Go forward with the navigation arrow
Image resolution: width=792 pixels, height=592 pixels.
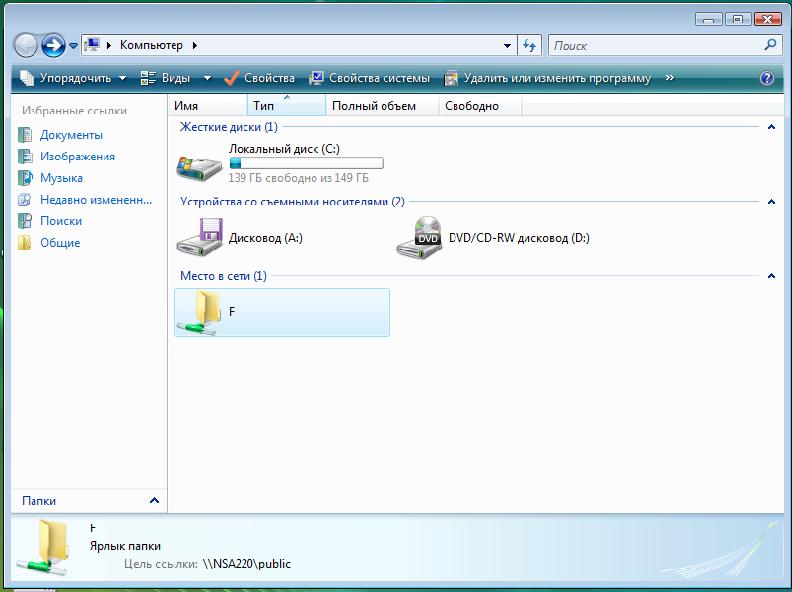[x=53, y=45]
